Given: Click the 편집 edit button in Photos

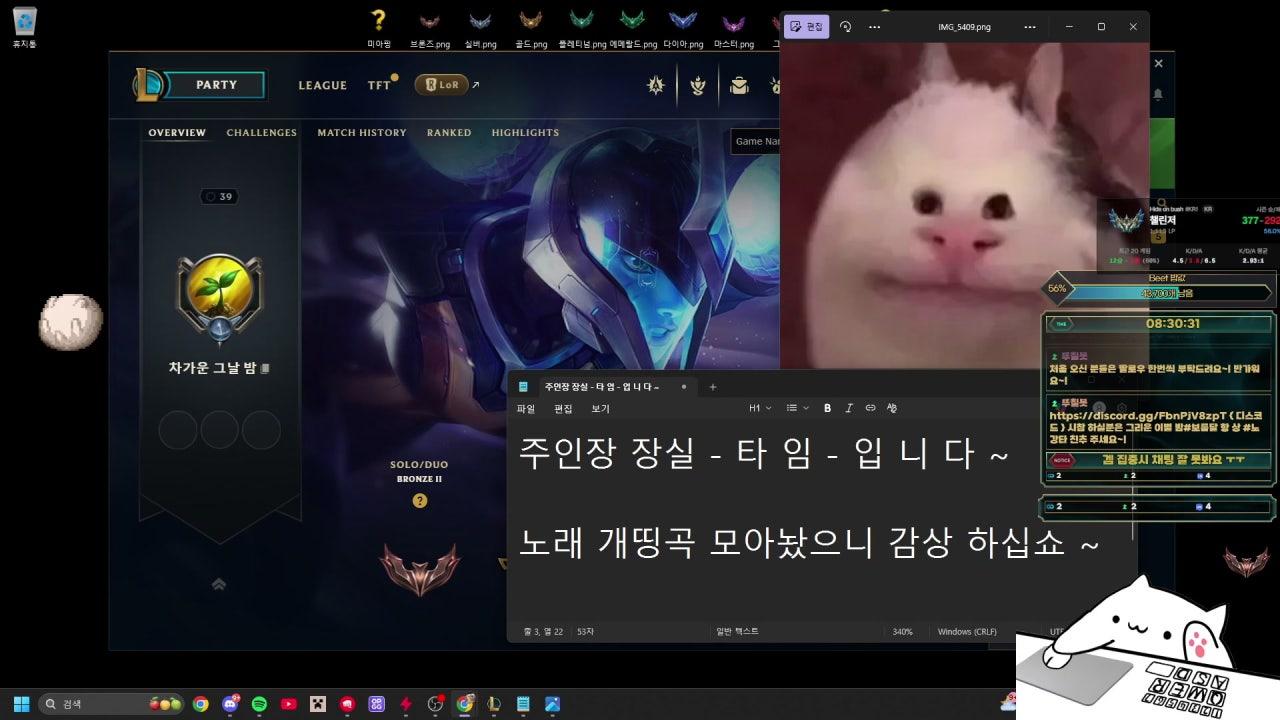Looking at the screenshot, I should click(x=806, y=27).
